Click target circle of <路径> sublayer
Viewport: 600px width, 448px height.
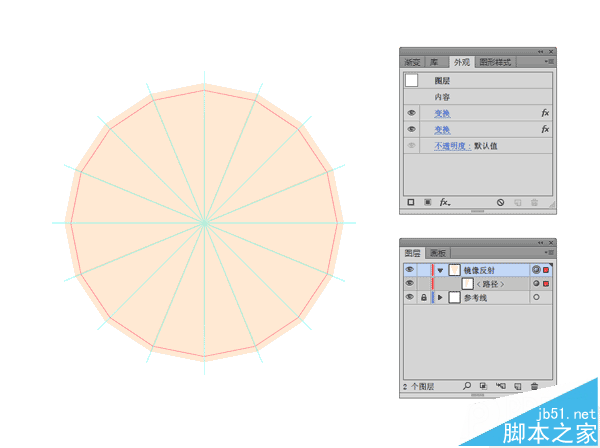[x=536, y=283]
